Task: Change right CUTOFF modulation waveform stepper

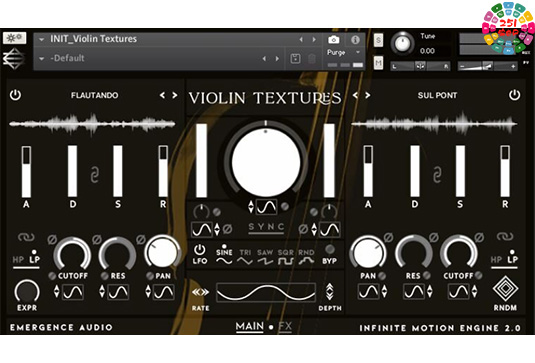Action: pos(475,292)
